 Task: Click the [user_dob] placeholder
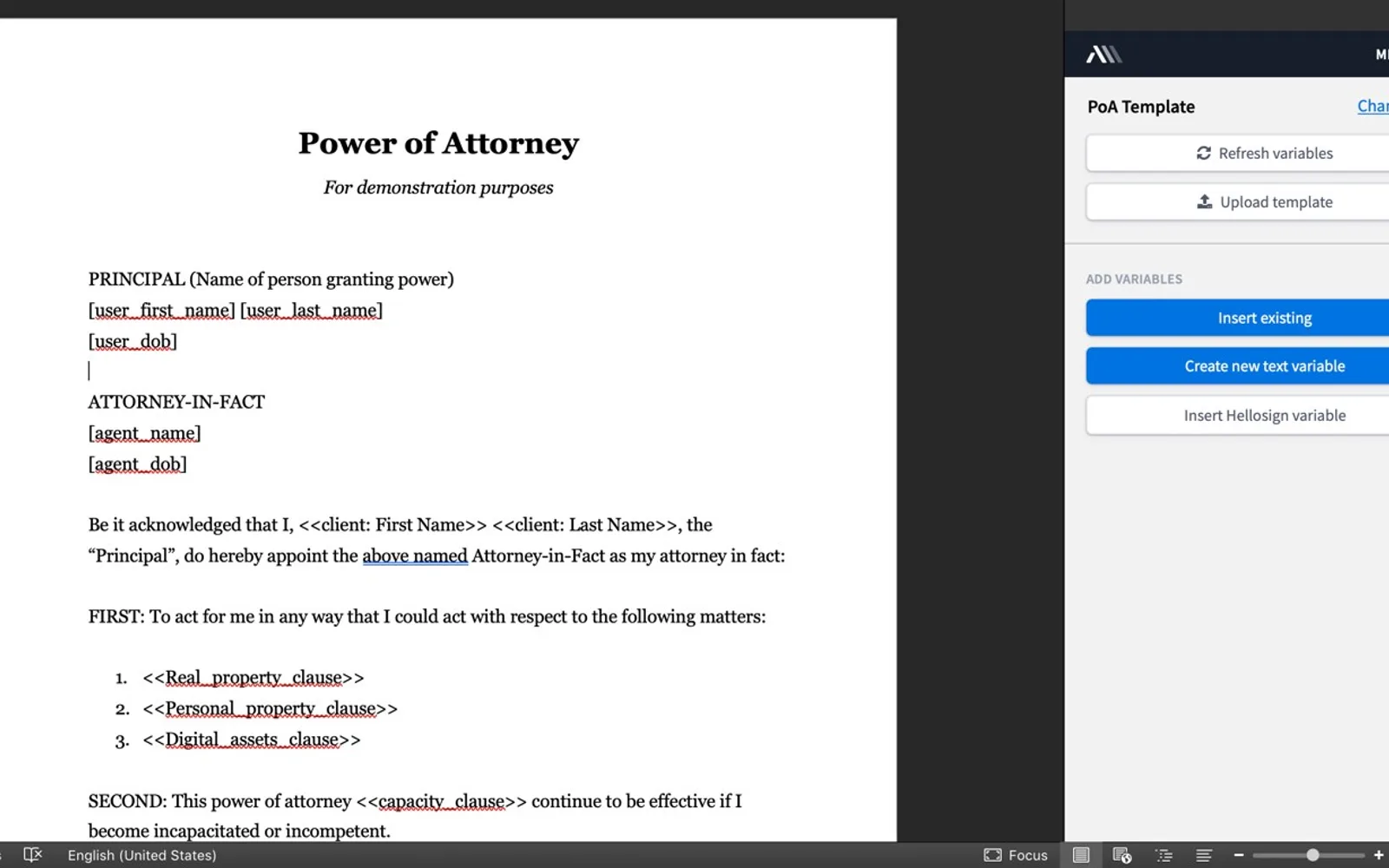pyautogui.click(x=133, y=342)
